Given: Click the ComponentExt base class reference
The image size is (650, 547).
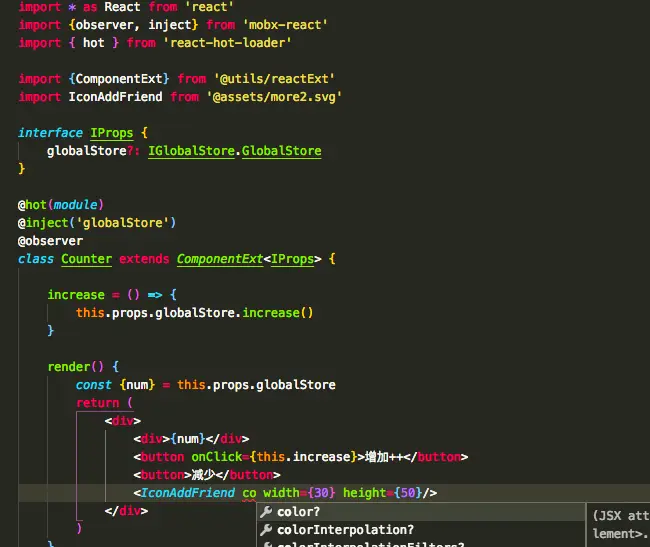Looking at the screenshot, I should 220,259.
